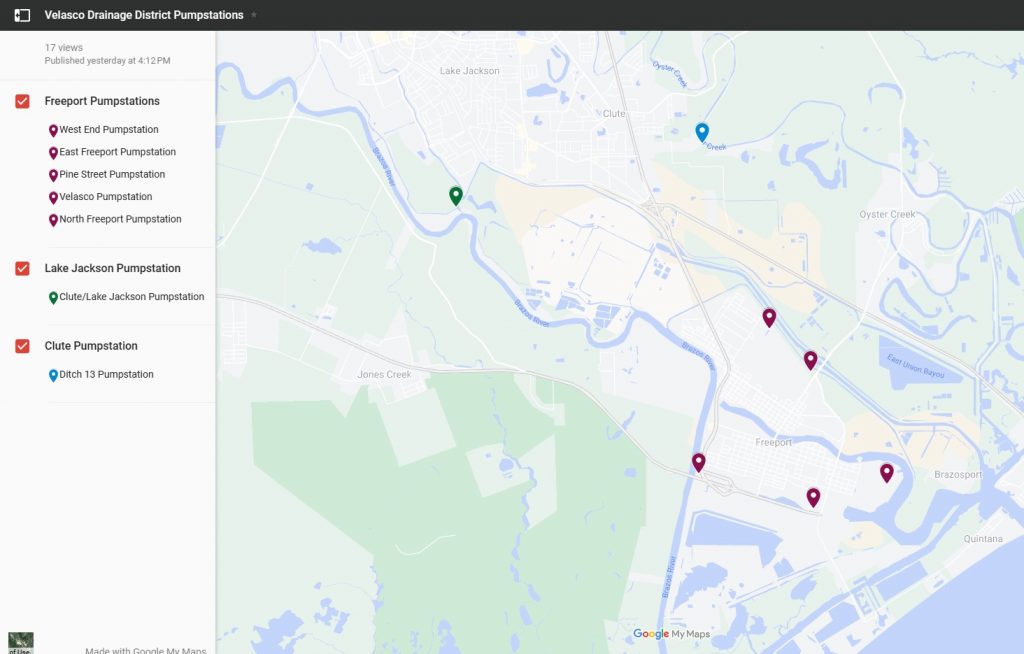Select West End Pumpstation in the list
Image resolution: width=1024 pixels, height=654 pixels.
tap(108, 130)
